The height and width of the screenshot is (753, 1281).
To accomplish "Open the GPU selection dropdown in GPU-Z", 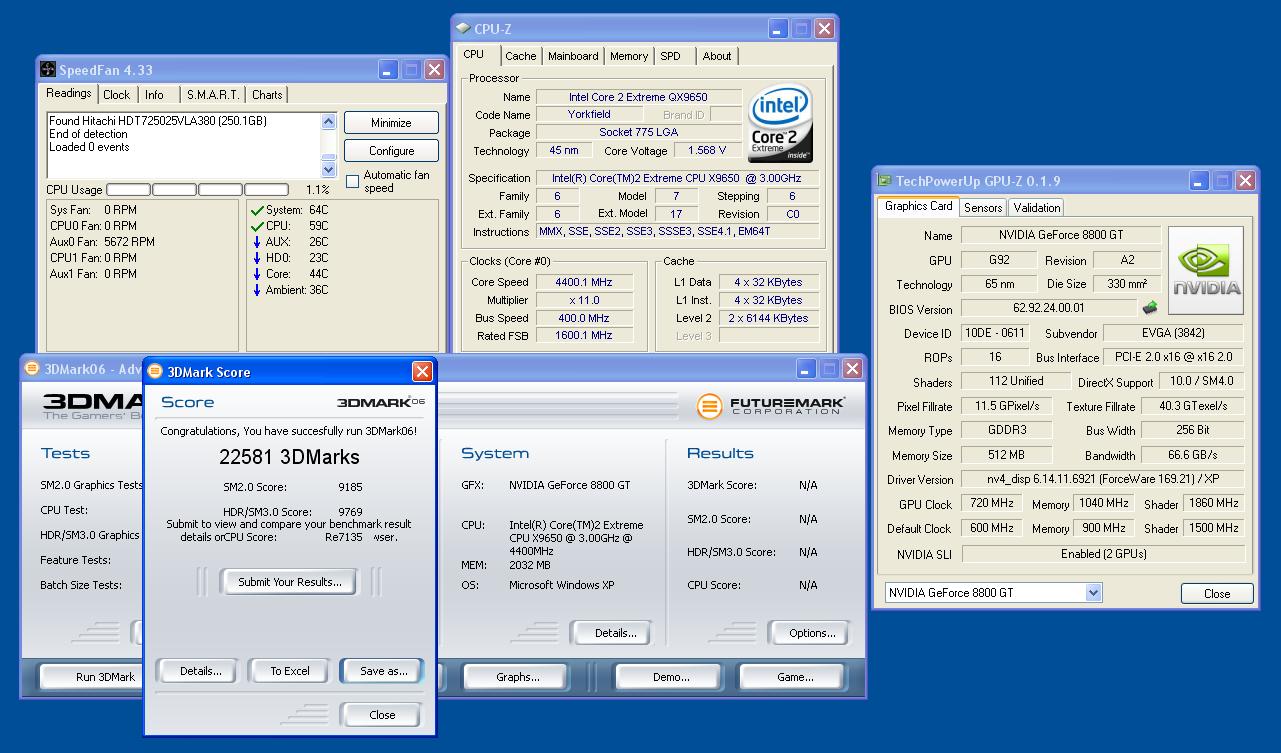I will pos(1093,592).
